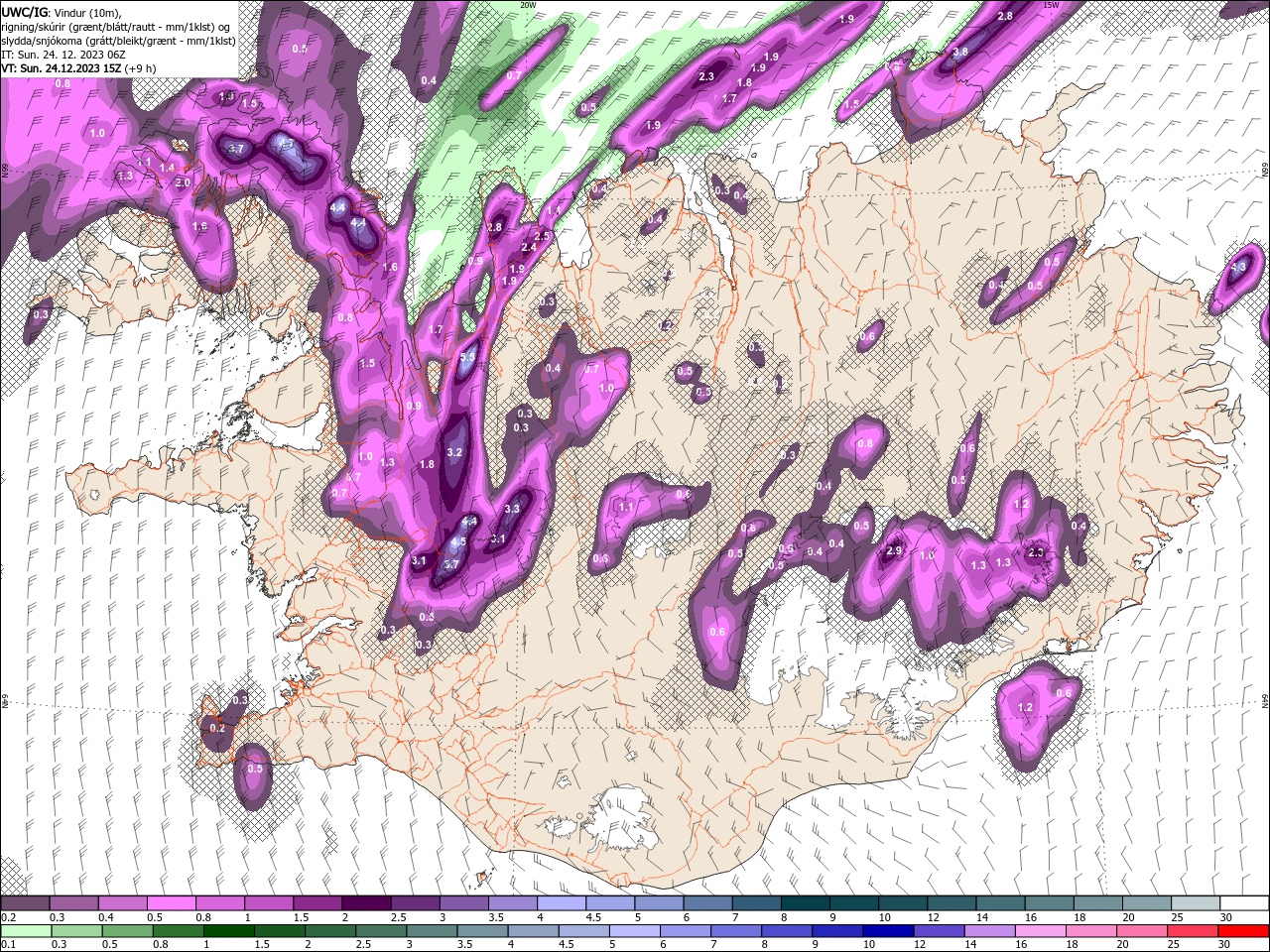Select the deep blue 10 swatch, lower legend row
The width and height of the screenshot is (1270, 952).
pos(888,931)
